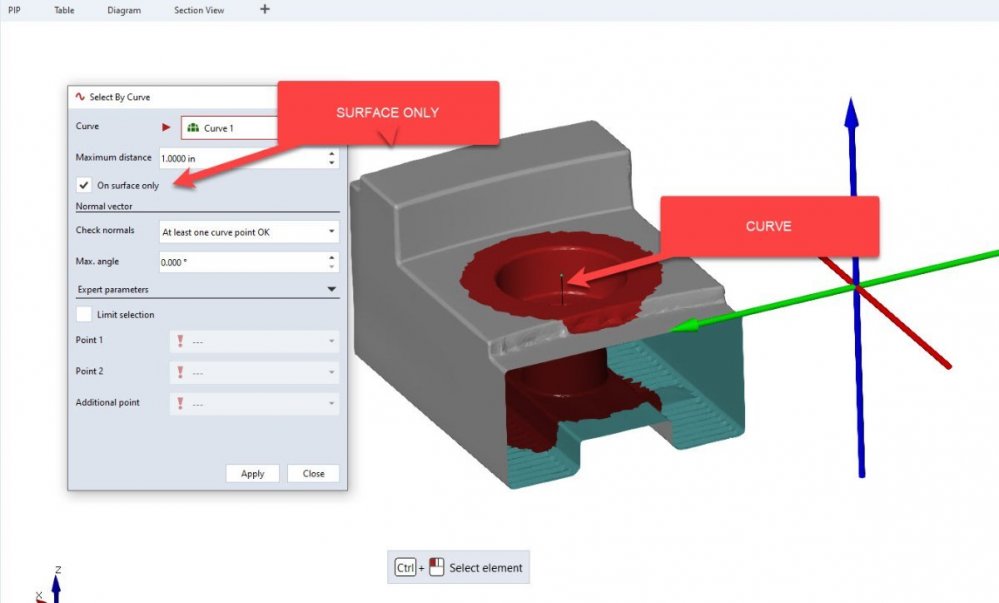Enable the Limit selection checkbox
The height and width of the screenshot is (603, 999).
84,314
